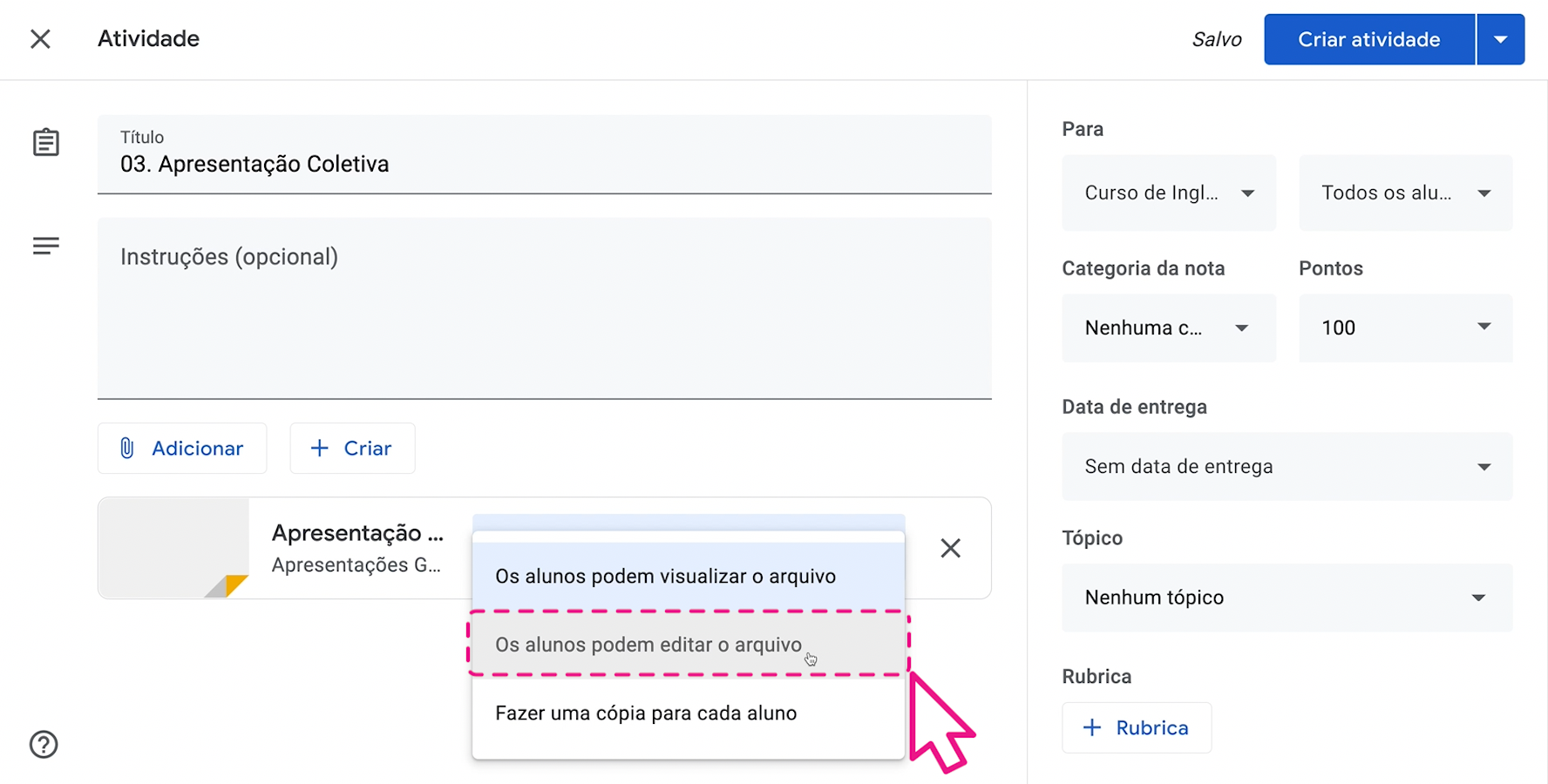The width and height of the screenshot is (1548, 784).
Task: Click the Data de entrega label
Action: pos(1135,407)
